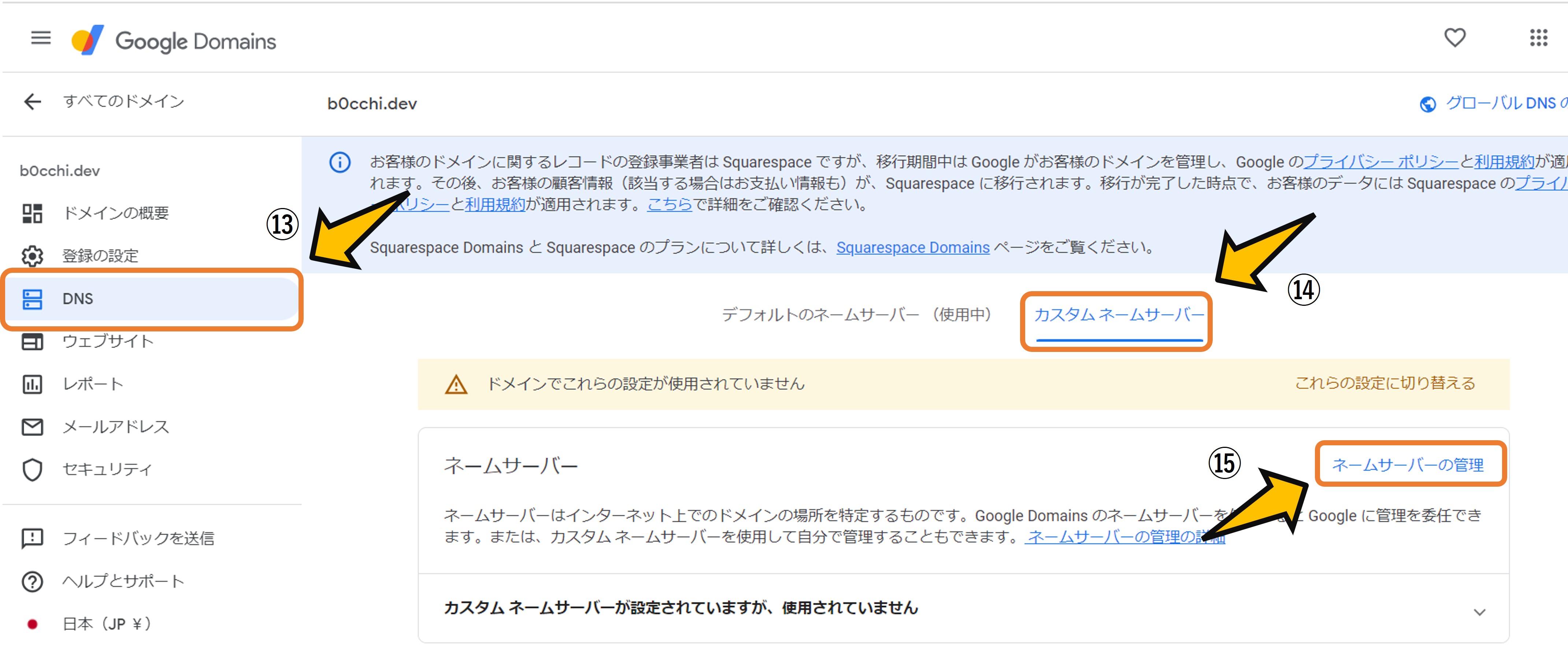This screenshot has height=657, width=1568.
Task: Open フィードバックを送信 in the sidebar
Action: pos(138,538)
